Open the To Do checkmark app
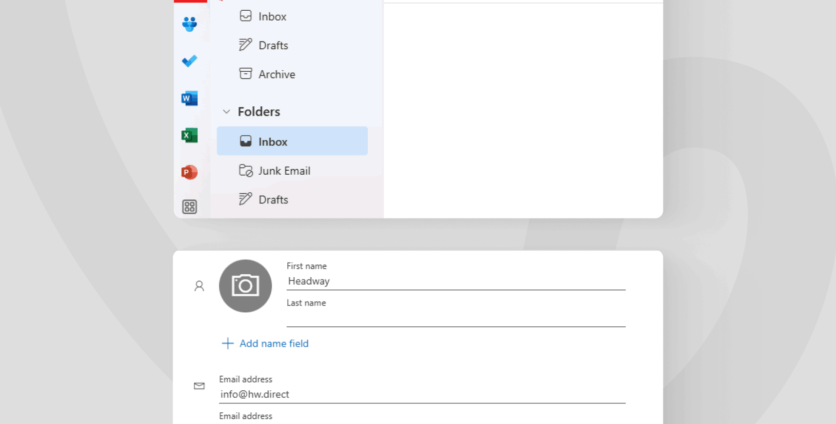 pyautogui.click(x=189, y=61)
